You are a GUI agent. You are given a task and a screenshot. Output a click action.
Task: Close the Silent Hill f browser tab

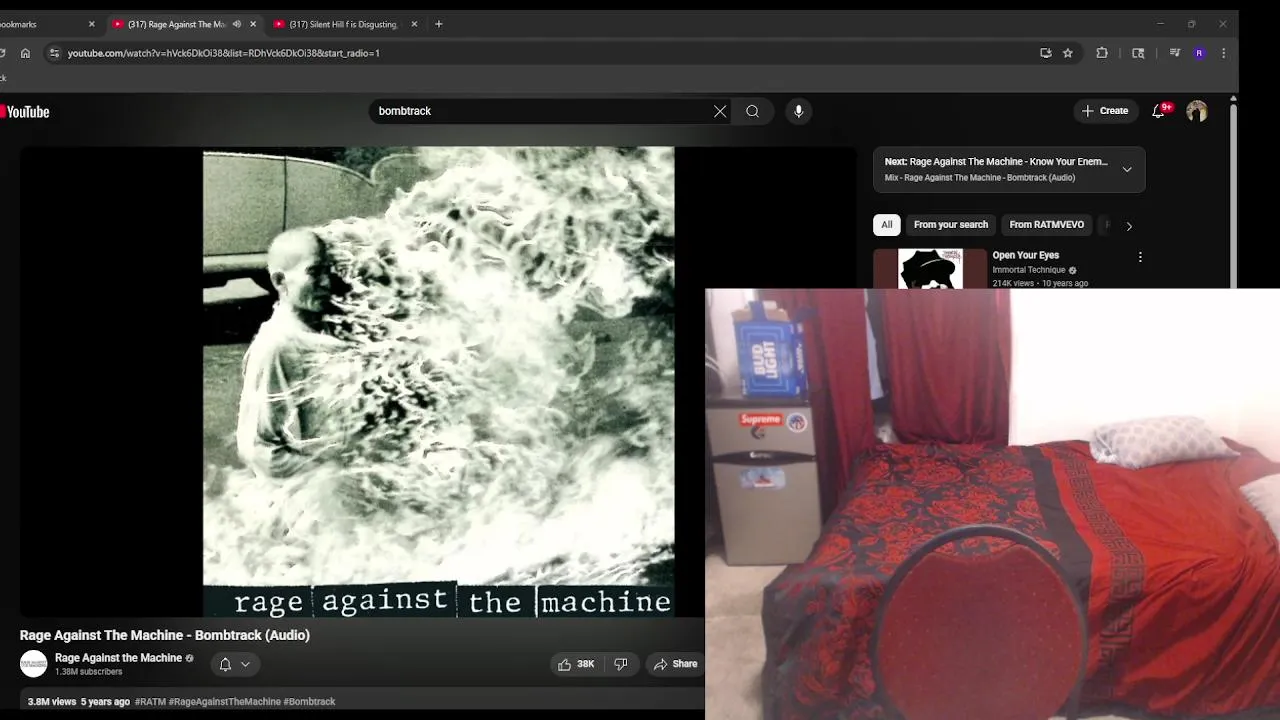[x=414, y=24]
